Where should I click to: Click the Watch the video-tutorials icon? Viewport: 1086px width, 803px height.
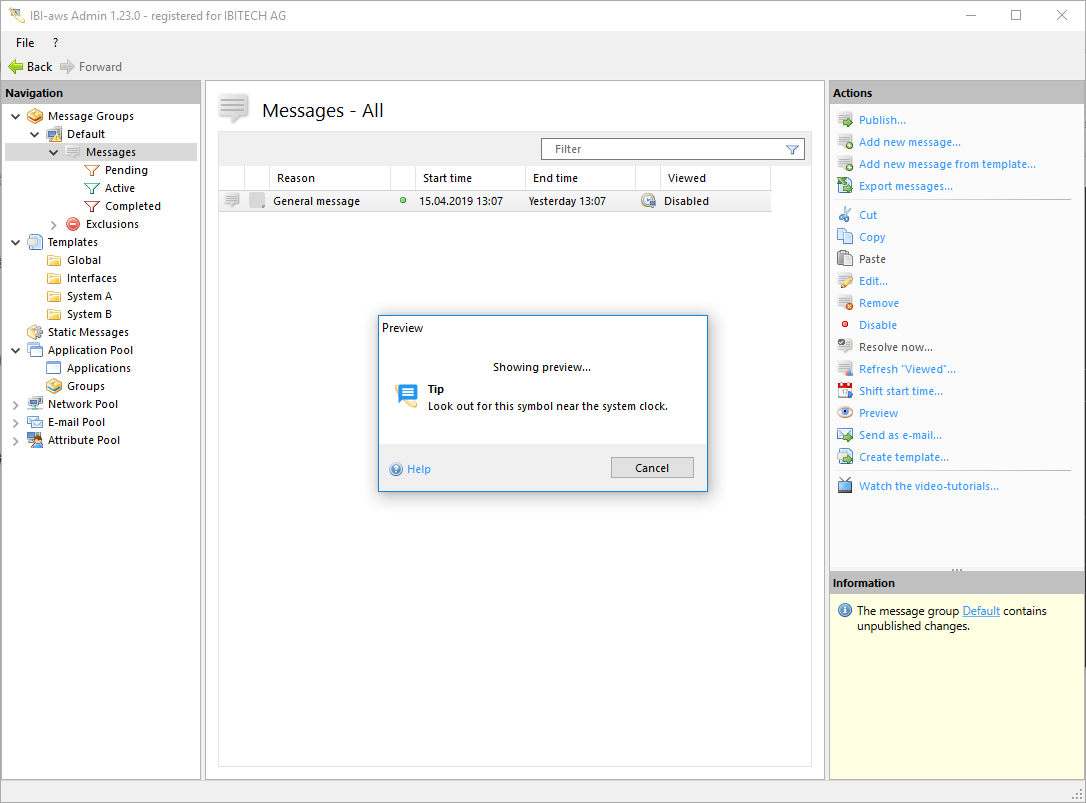845,486
